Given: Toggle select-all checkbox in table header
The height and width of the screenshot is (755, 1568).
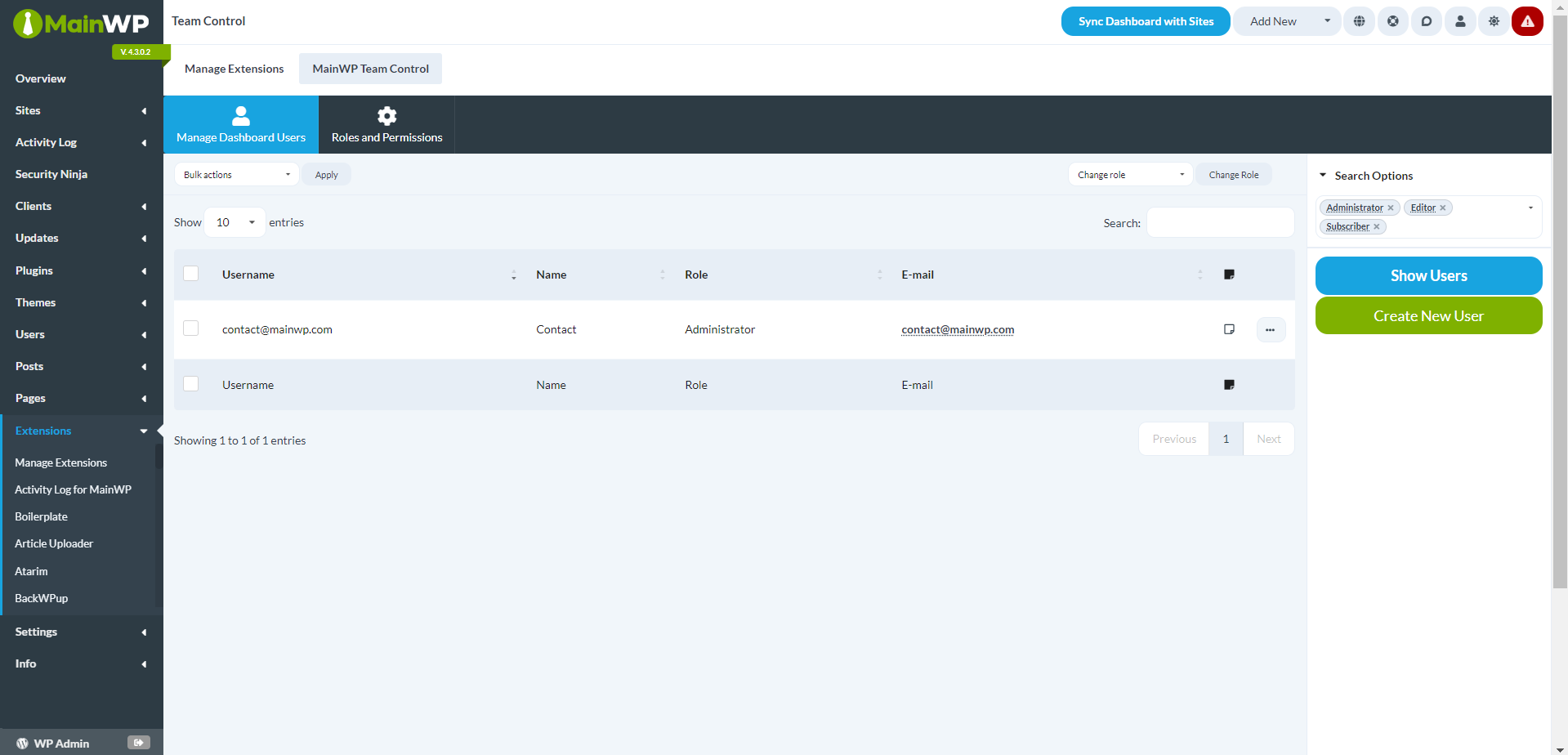Looking at the screenshot, I should coord(191,274).
